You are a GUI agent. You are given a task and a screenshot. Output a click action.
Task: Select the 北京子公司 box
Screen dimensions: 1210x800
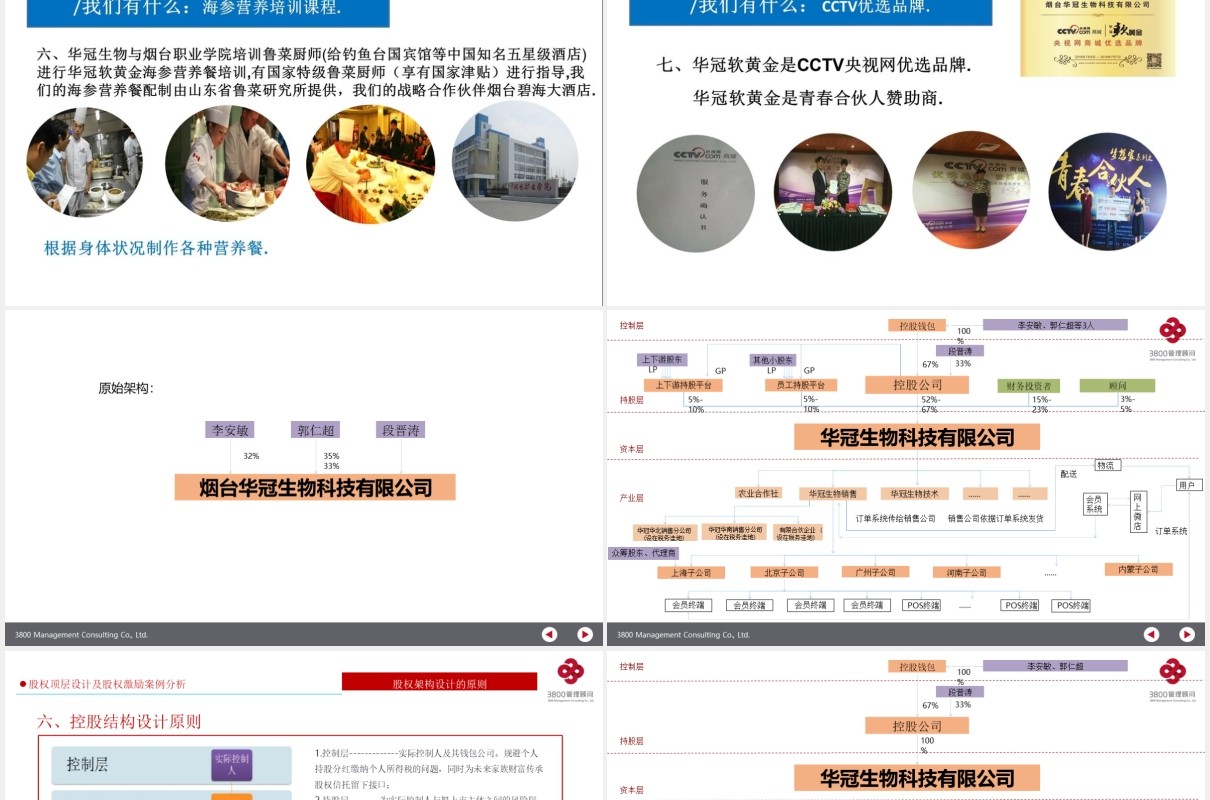pyautogui.click(x=784, y=572)
